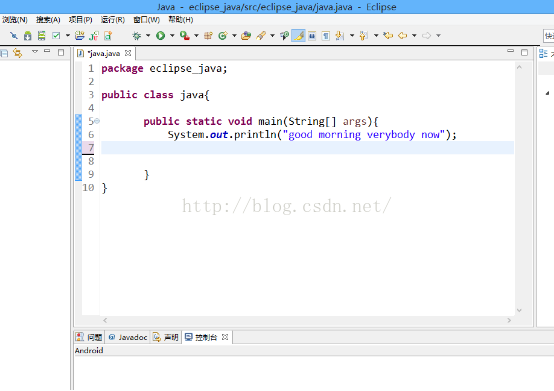
Task: Switch to the 问题 Problems tab
Action: [90, 337]
